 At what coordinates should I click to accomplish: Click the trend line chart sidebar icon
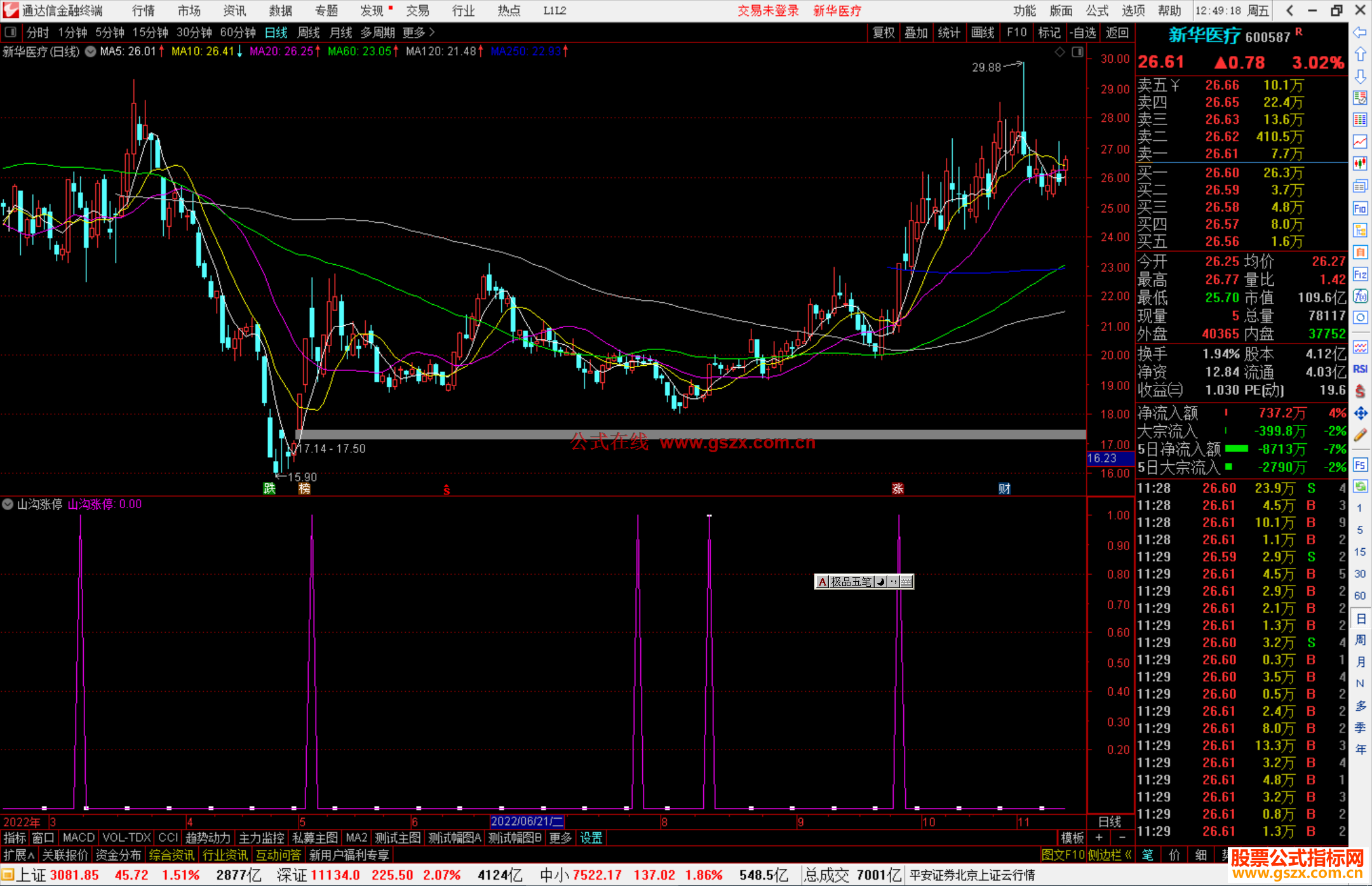[1360, 141]
